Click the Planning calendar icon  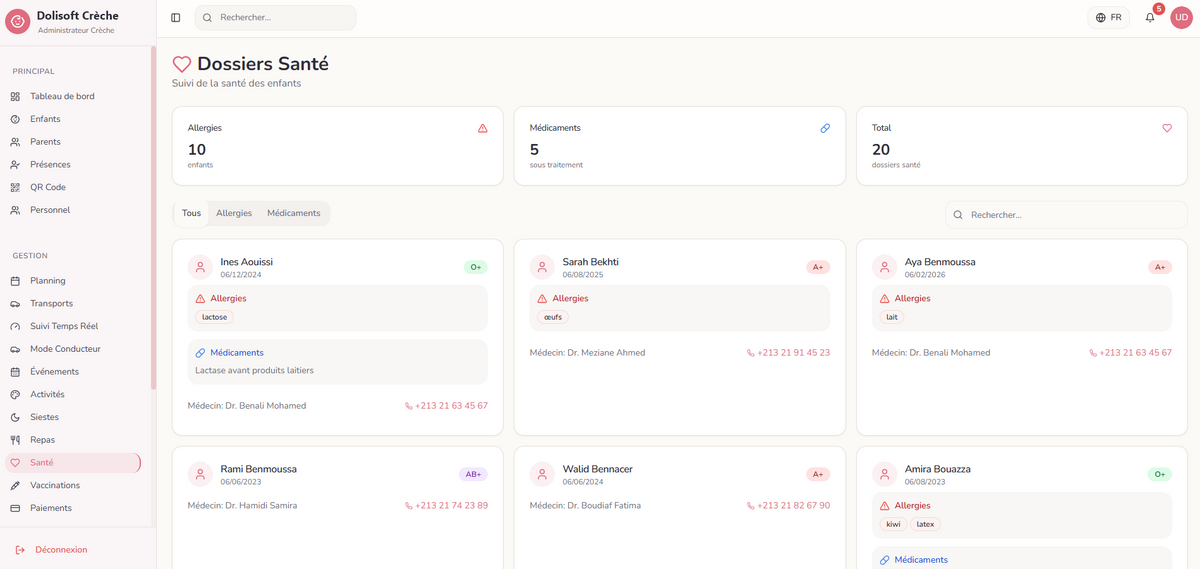(15, 281)
